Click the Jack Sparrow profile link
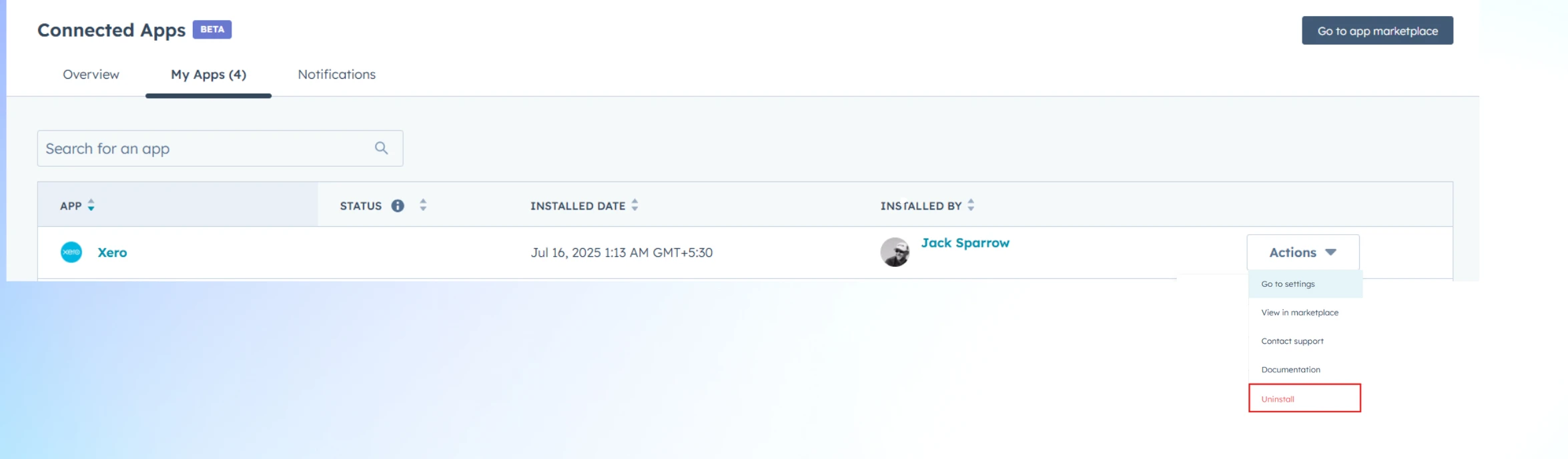This screenshot has height=459, width=1568. 965,242
